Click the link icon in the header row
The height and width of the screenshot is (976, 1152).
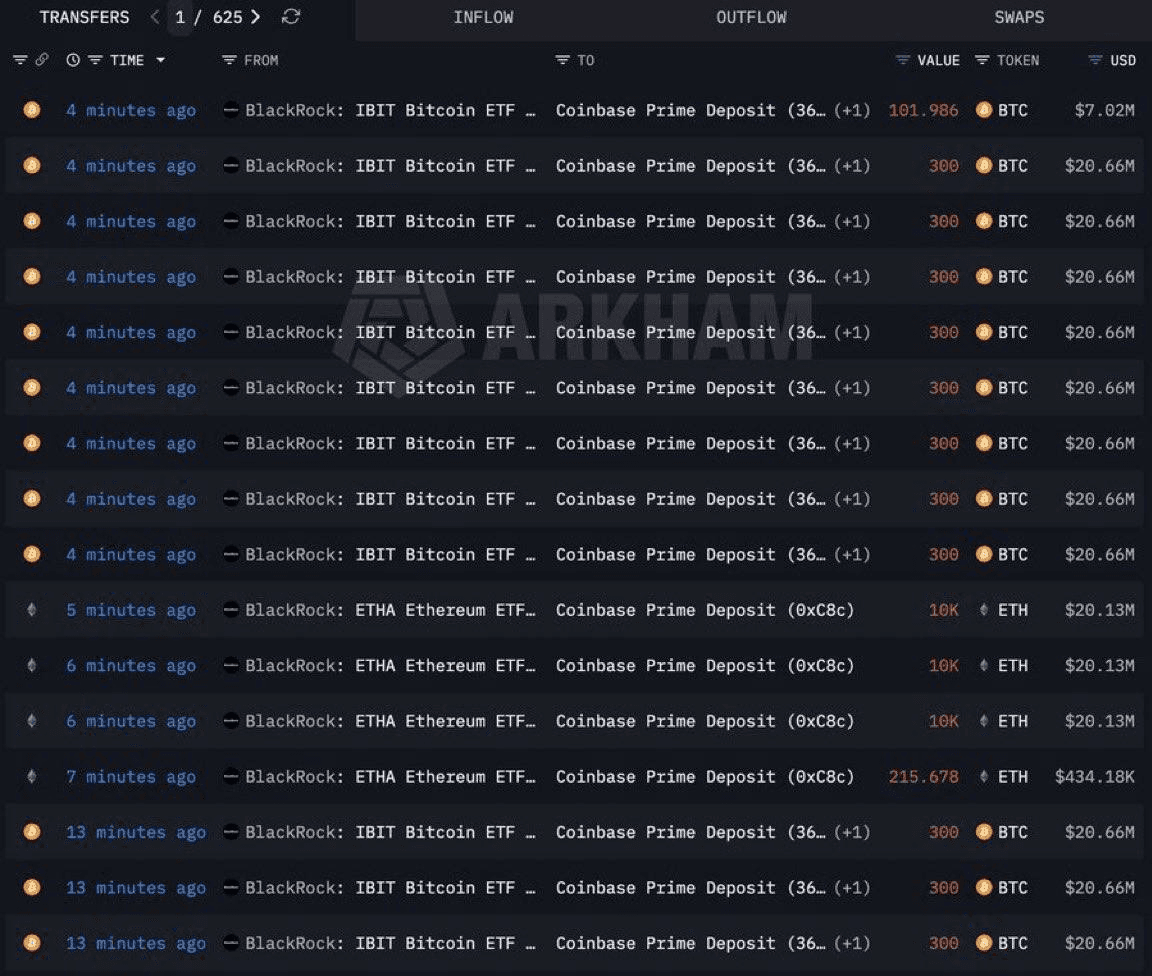pos(42,60)
